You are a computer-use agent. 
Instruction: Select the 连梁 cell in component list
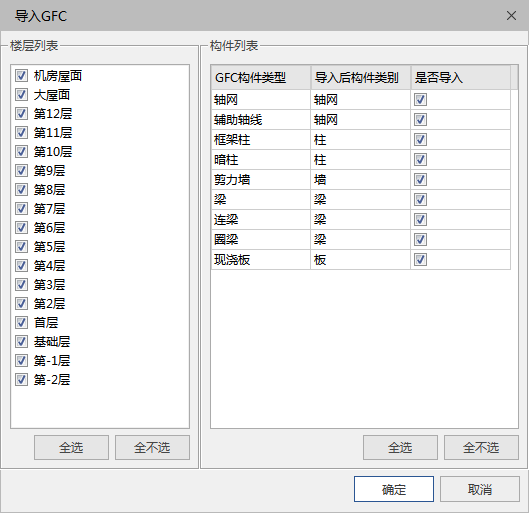click(x=261, y=220)
